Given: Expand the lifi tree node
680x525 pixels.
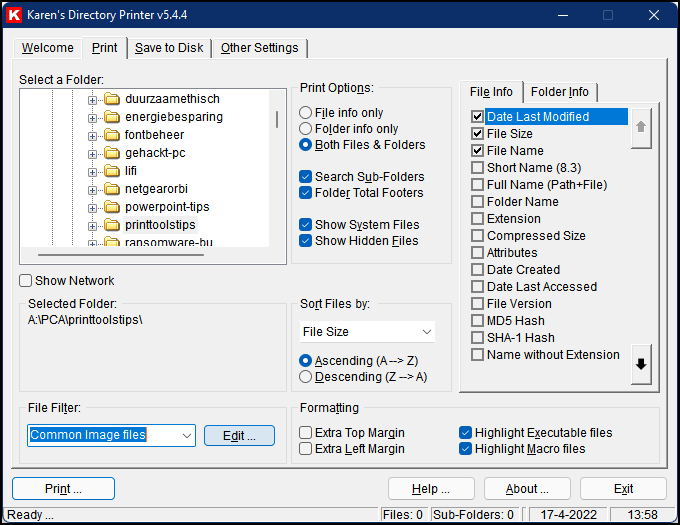Looking at the screenshot, I should 92,172.
